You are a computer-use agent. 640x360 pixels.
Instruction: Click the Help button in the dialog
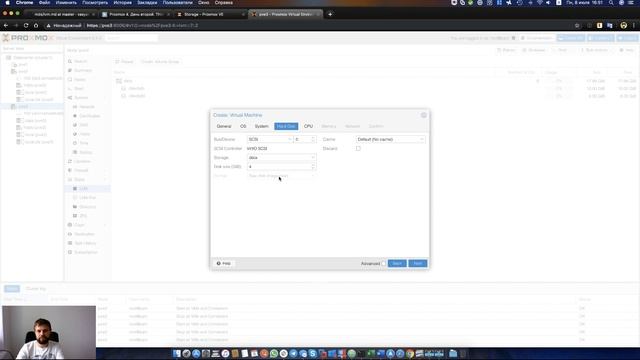coord(224,264)
